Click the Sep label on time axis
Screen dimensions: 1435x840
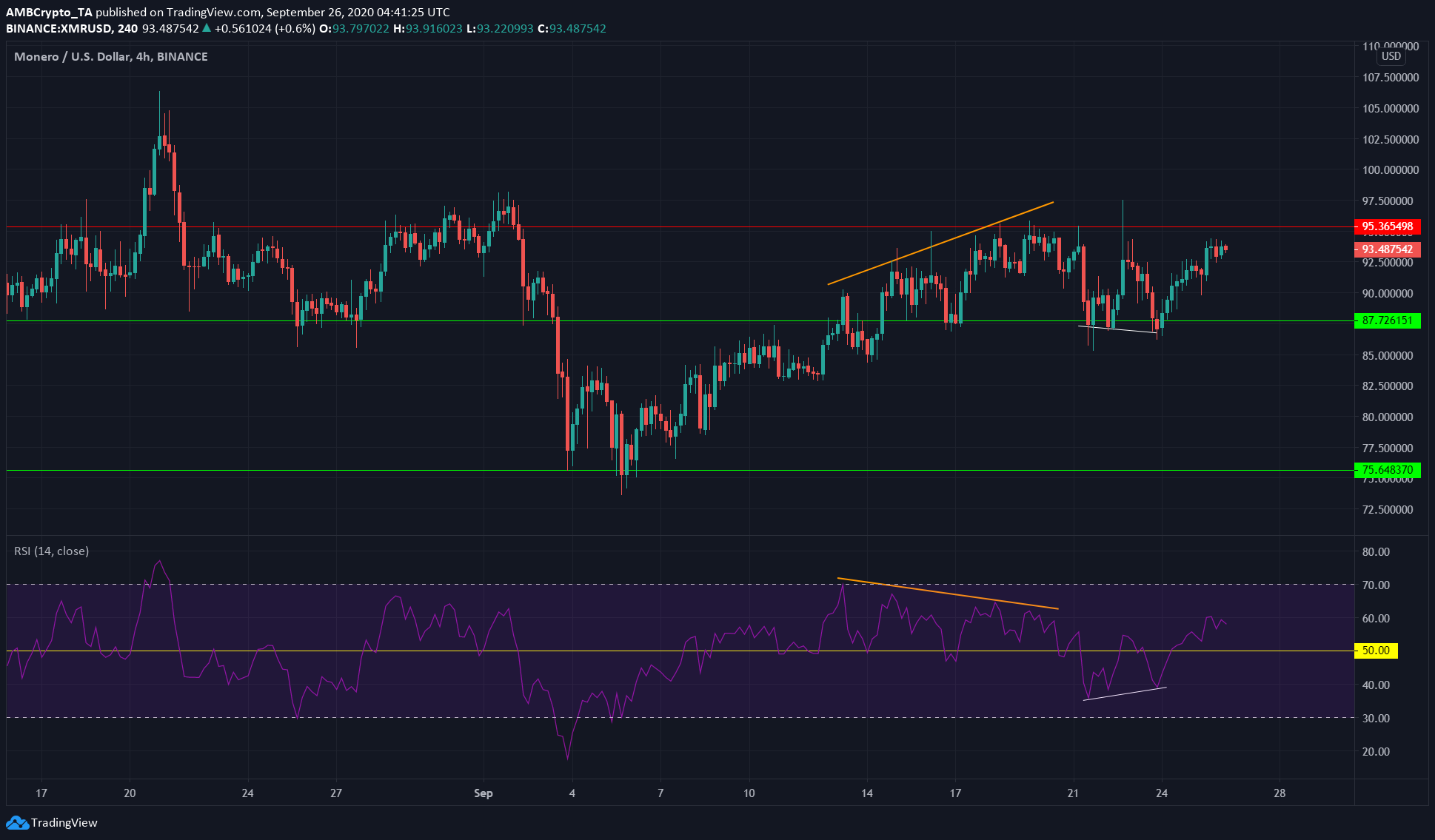point(483,793)
